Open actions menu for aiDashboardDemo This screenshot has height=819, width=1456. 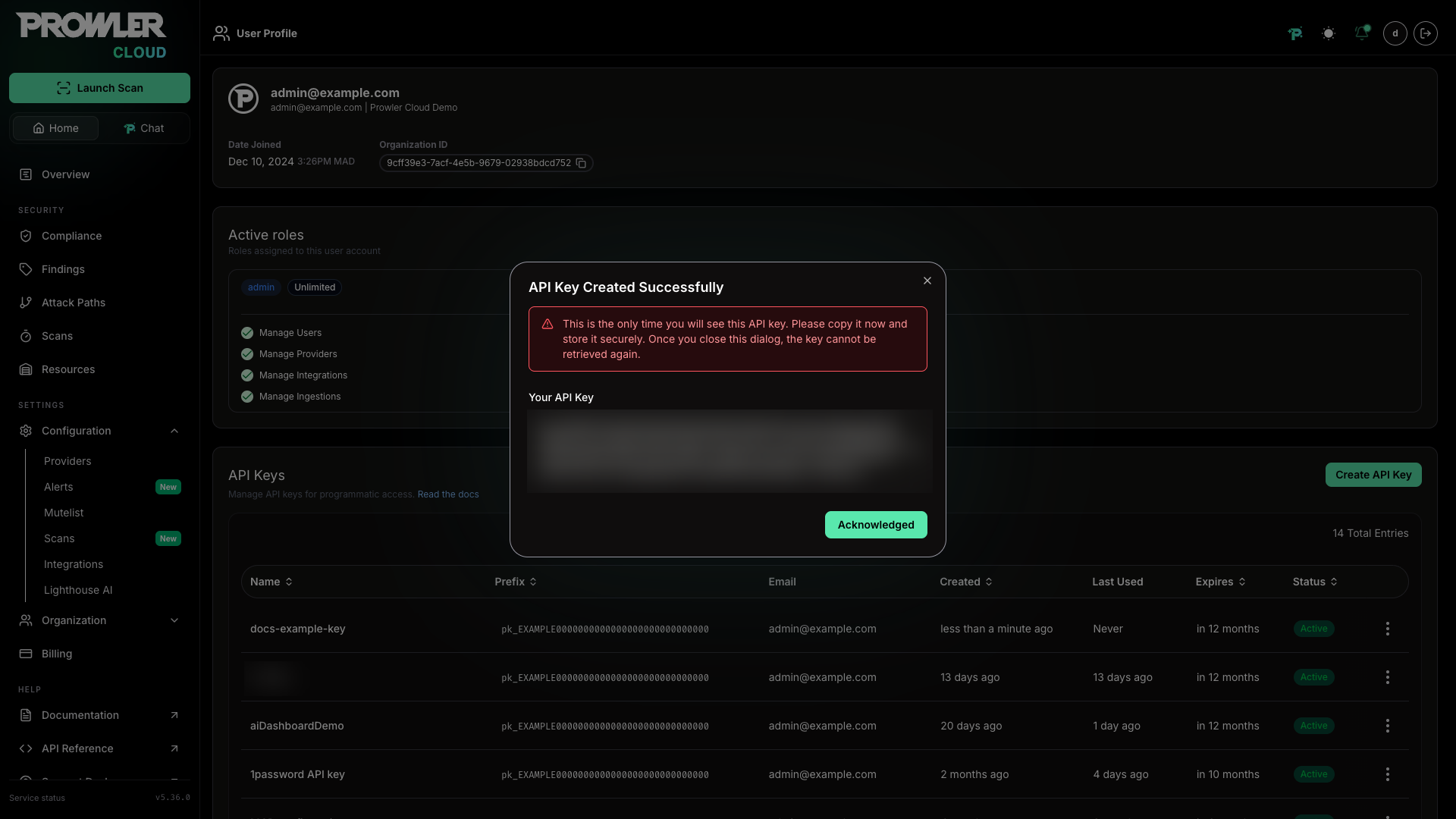click(1388, 726)
